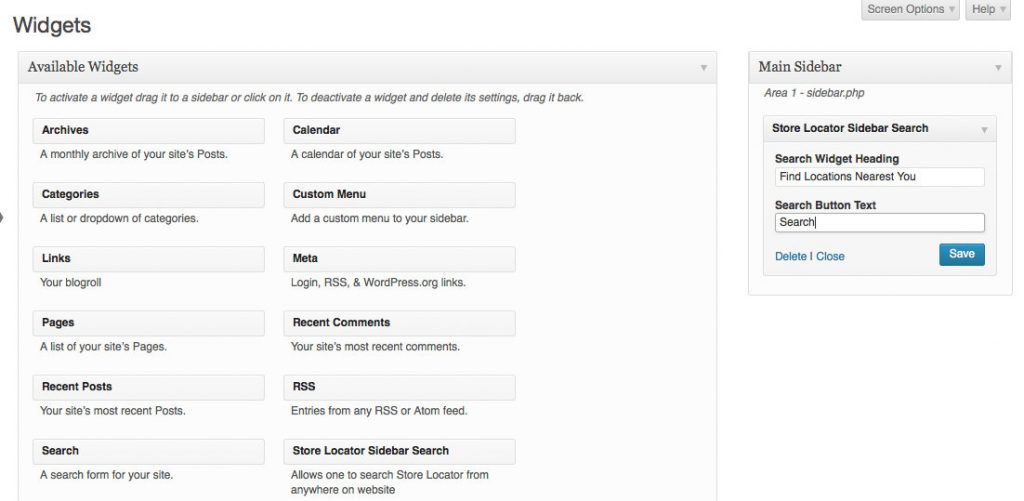
Task: Select the Calendar widget
Action: pos(399,131)
